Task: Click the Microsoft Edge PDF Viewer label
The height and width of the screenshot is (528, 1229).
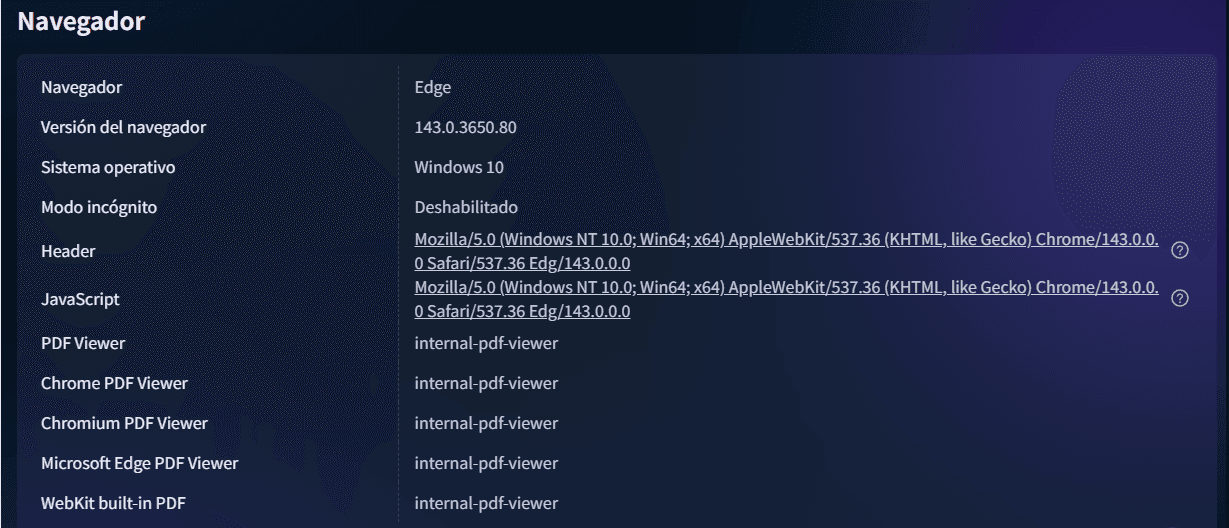Action: click(x=139, y=463)
